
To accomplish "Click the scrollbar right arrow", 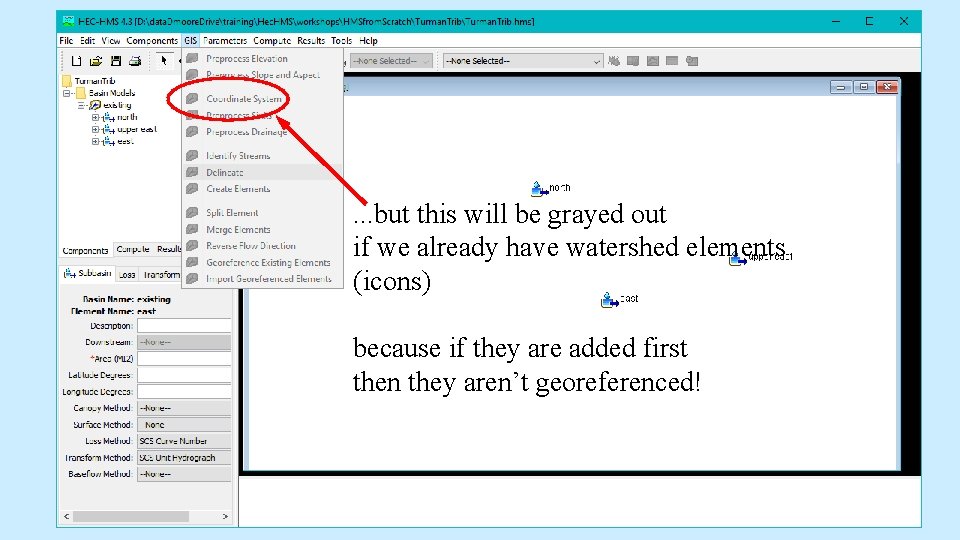I will coord(225,517).
